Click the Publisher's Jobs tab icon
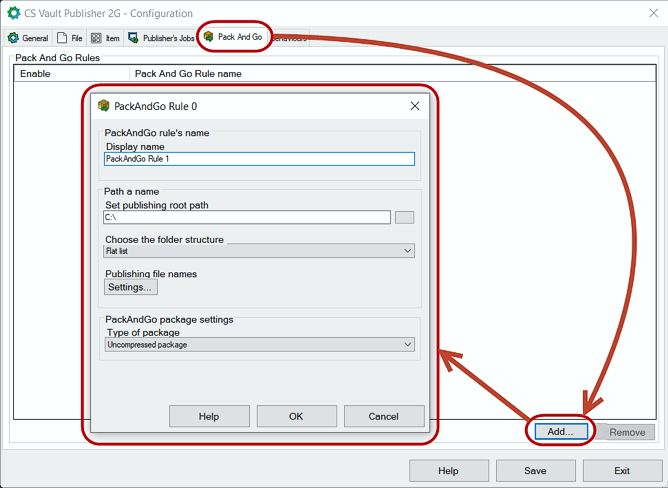 tap(133, 38)
